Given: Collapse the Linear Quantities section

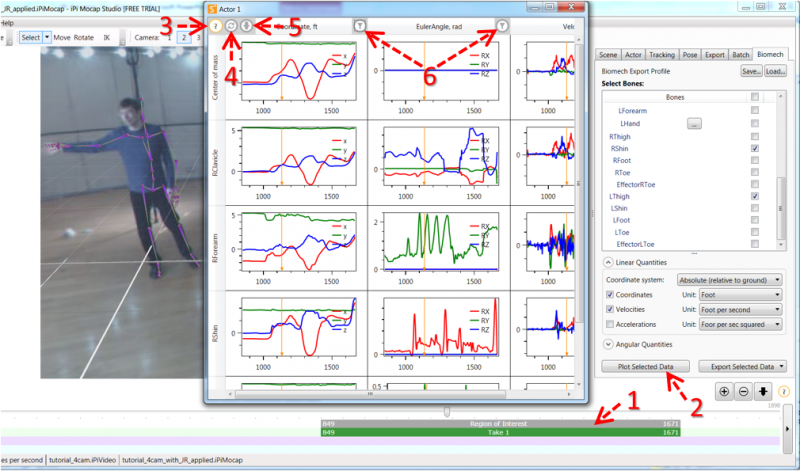Looking at the screenshot, I should 608,262.
